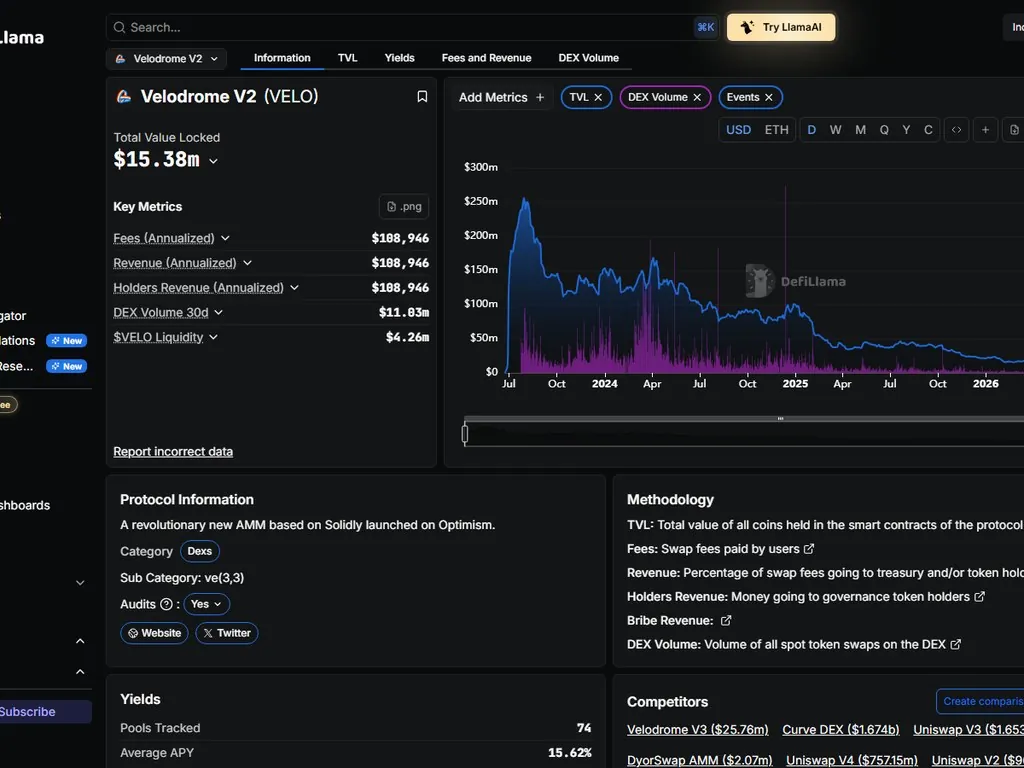Open the Audits Yes dropdown
The height and width of the screenshot is (768, 1024).
(x=206, y=604)
